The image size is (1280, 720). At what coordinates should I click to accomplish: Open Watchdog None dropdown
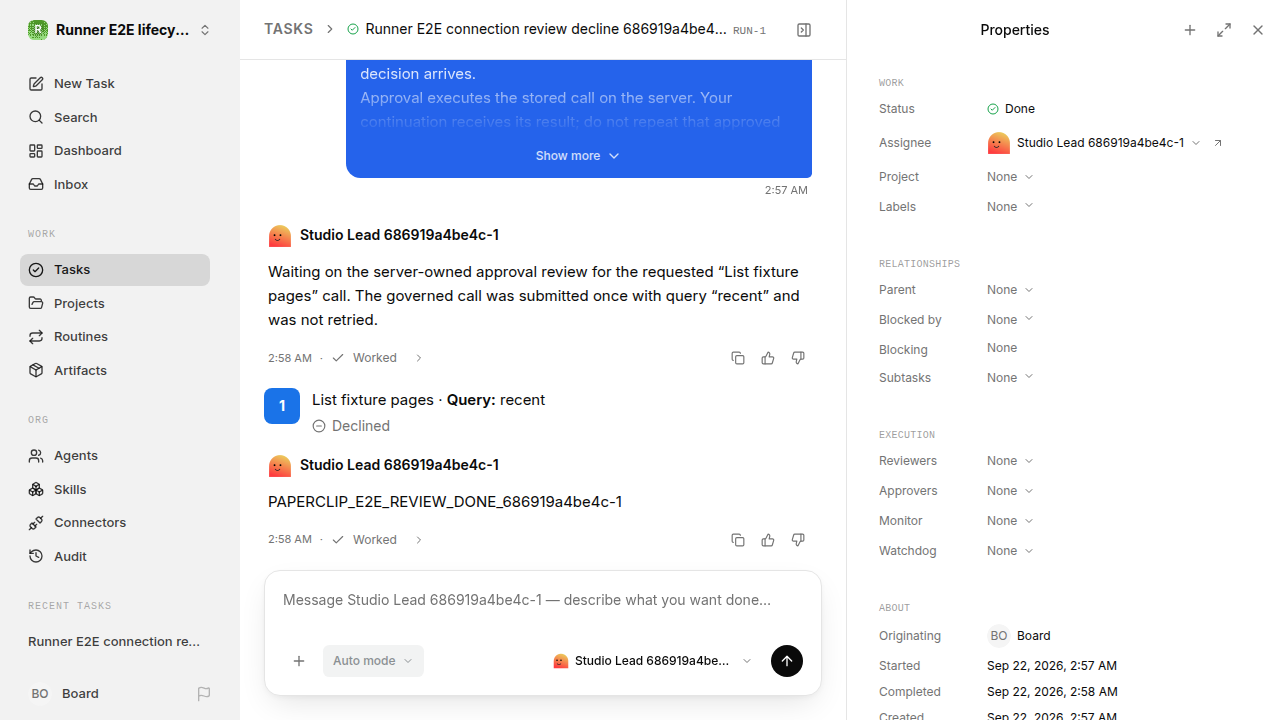[x=1010, y=551]
